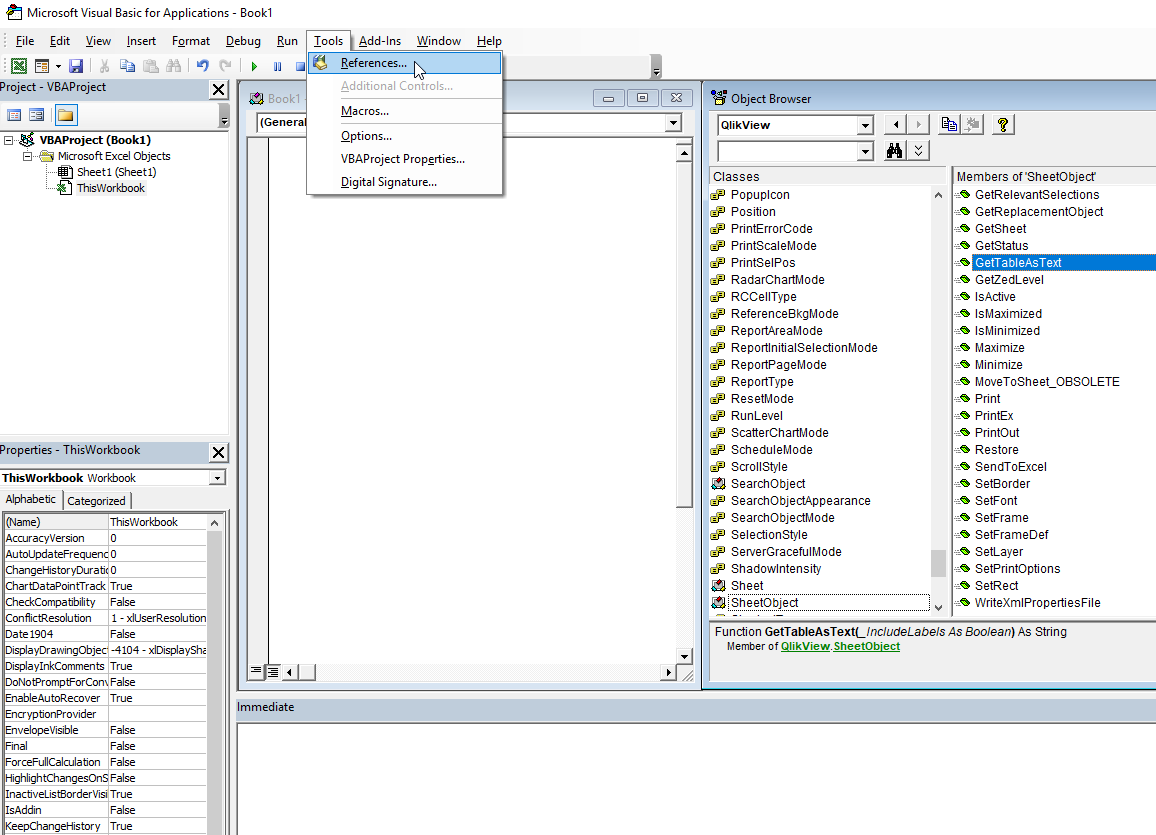The height and width of the screenshot is (835, 1156).
Task: Click the Undo arrow in the toolbar
Action: [203, 66]
